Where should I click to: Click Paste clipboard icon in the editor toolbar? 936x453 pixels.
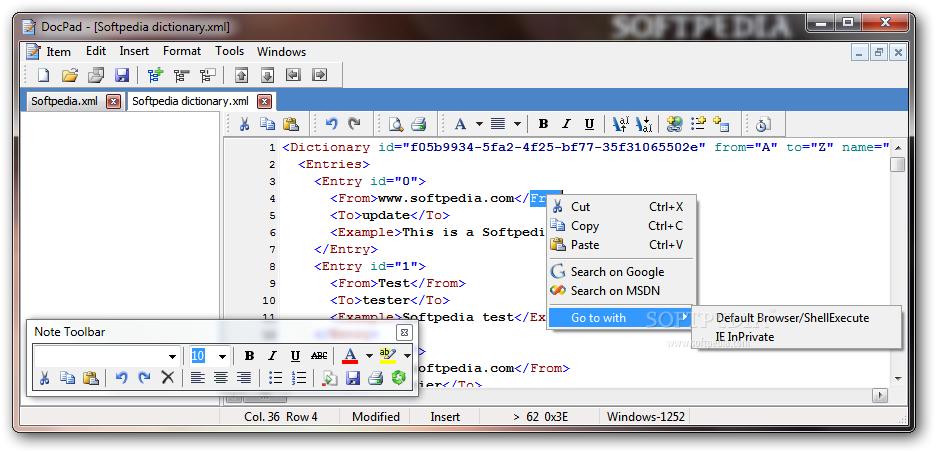click(291, 124)
